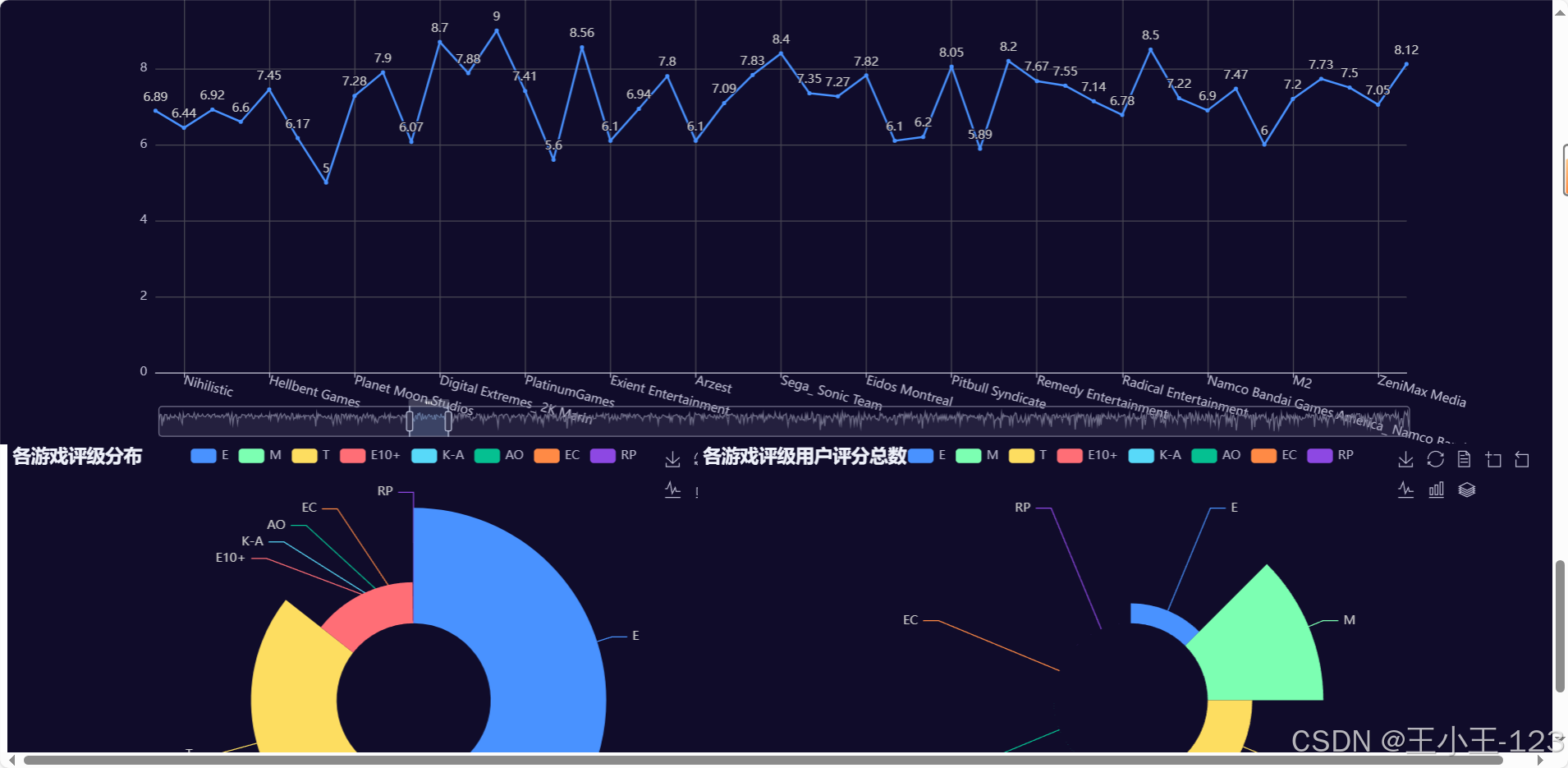Viewport: 1568px width, 768px height.
Task: Click the right handle of data zoom slider
Action: pyautogui.click(x=448, y=421)
